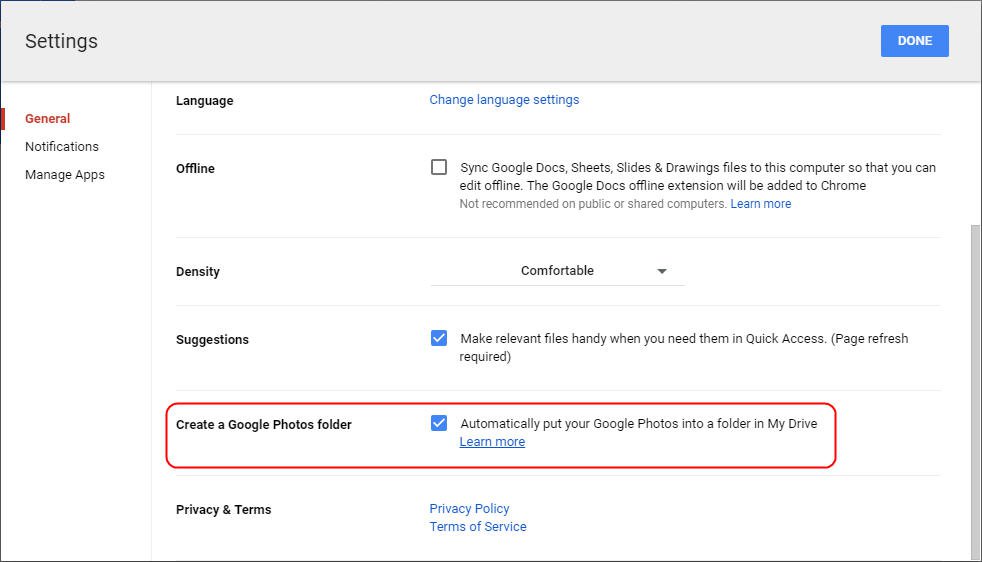
Task: Uncheck the Suggestions Quick Access checkbox
Action: [439, 338]
